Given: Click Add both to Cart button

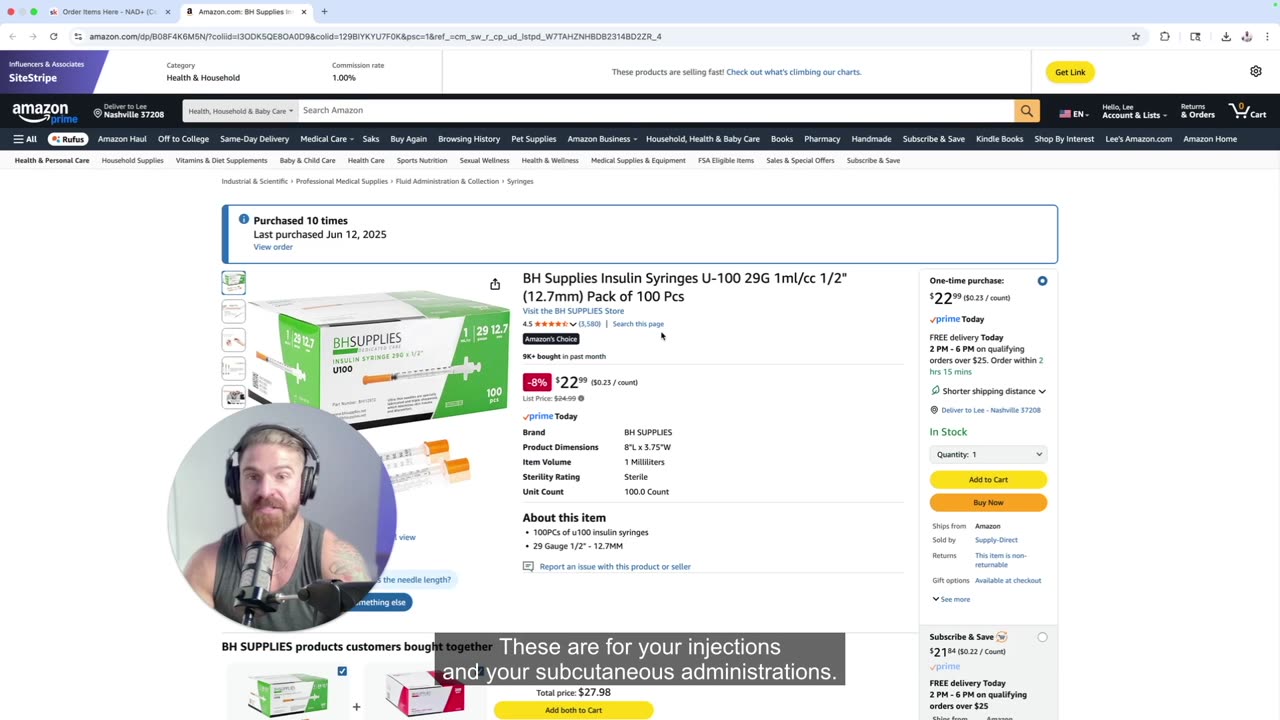Looking at the screenshot, I should point(573,710).
